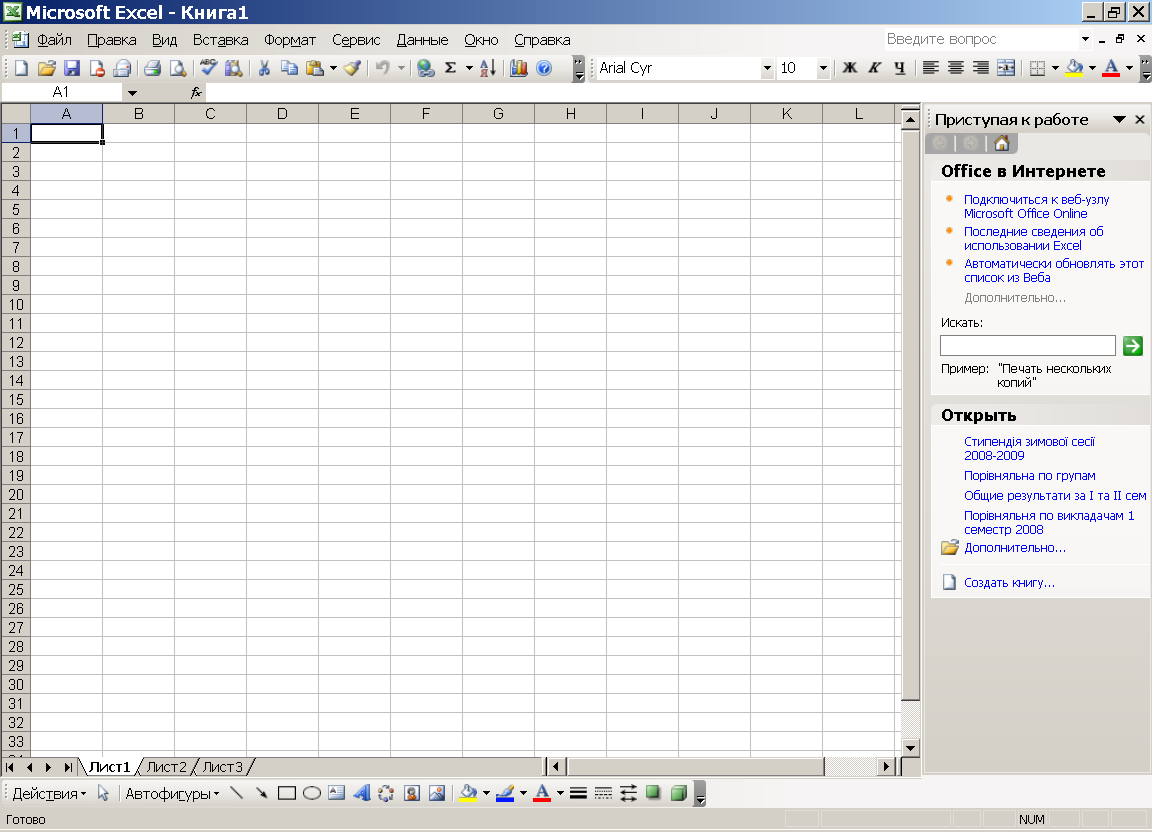Open the Paste options dropdown arrow
This screenshot has height=832, width=1152.
click(333, 68)
